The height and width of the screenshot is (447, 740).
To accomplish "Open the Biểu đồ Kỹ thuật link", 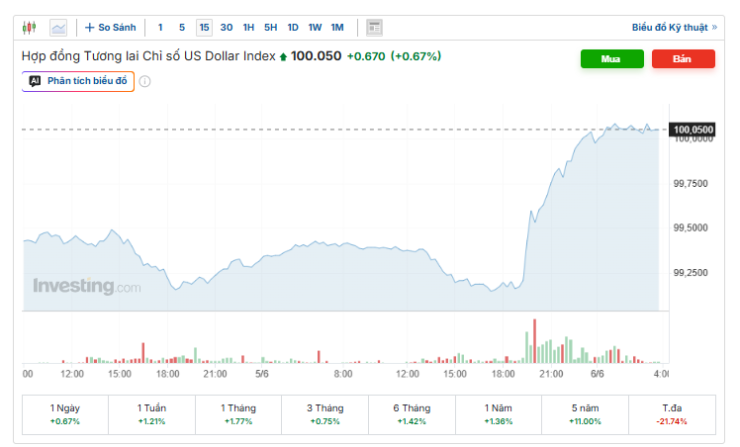I will (x=674, y=27).
